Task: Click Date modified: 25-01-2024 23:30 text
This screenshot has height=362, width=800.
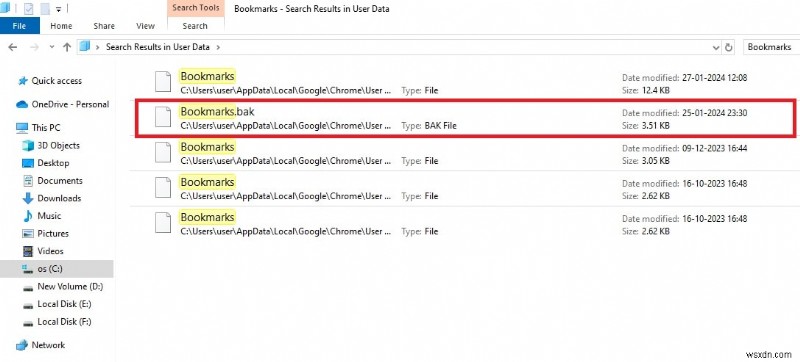Action: [x=685, y=113]
